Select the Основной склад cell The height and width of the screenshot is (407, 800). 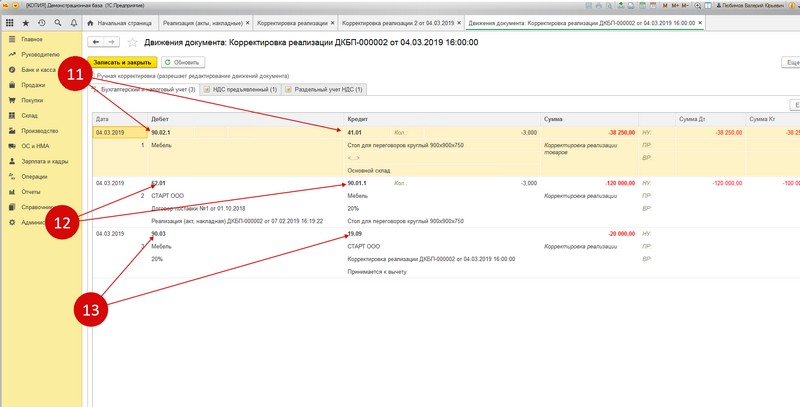442,171
